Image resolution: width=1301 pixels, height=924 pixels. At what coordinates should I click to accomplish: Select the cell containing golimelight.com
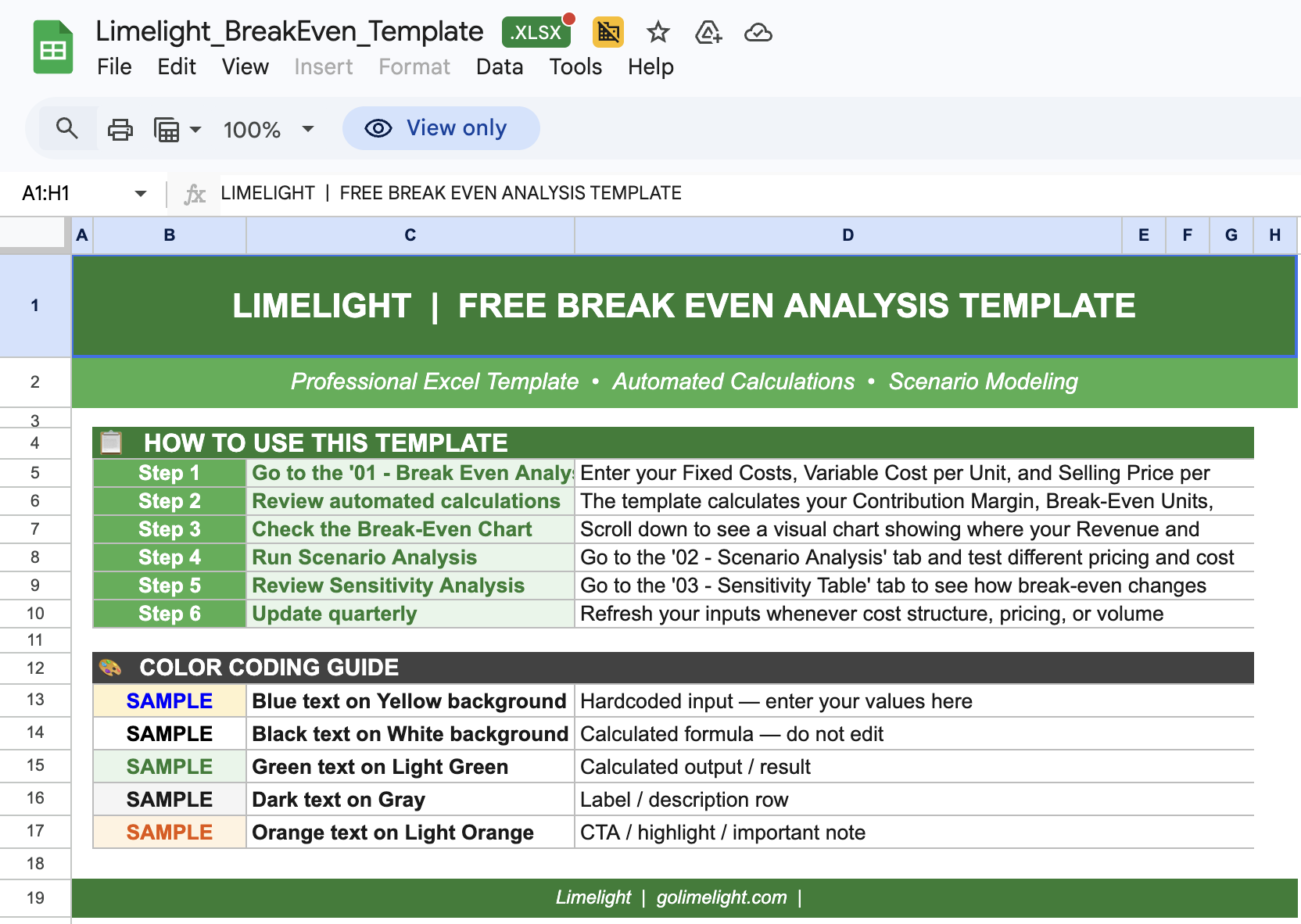coord(720,897)
